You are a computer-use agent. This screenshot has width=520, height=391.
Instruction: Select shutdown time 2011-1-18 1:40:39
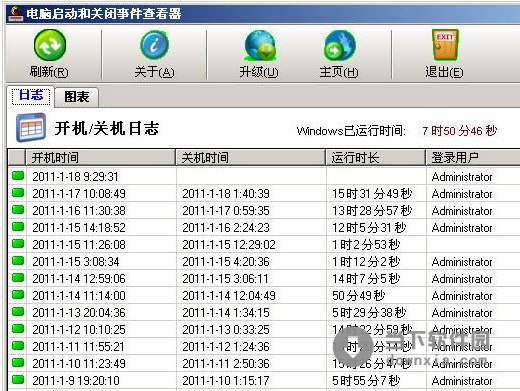tap(226, 194)
